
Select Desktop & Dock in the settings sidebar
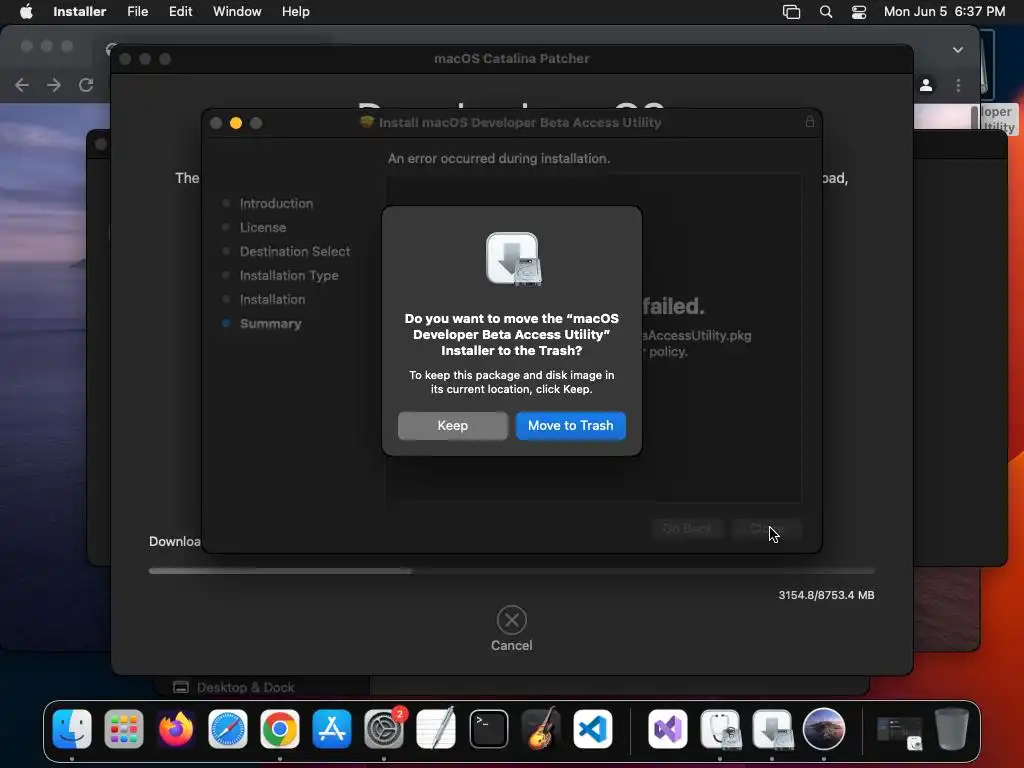point(245,687)
